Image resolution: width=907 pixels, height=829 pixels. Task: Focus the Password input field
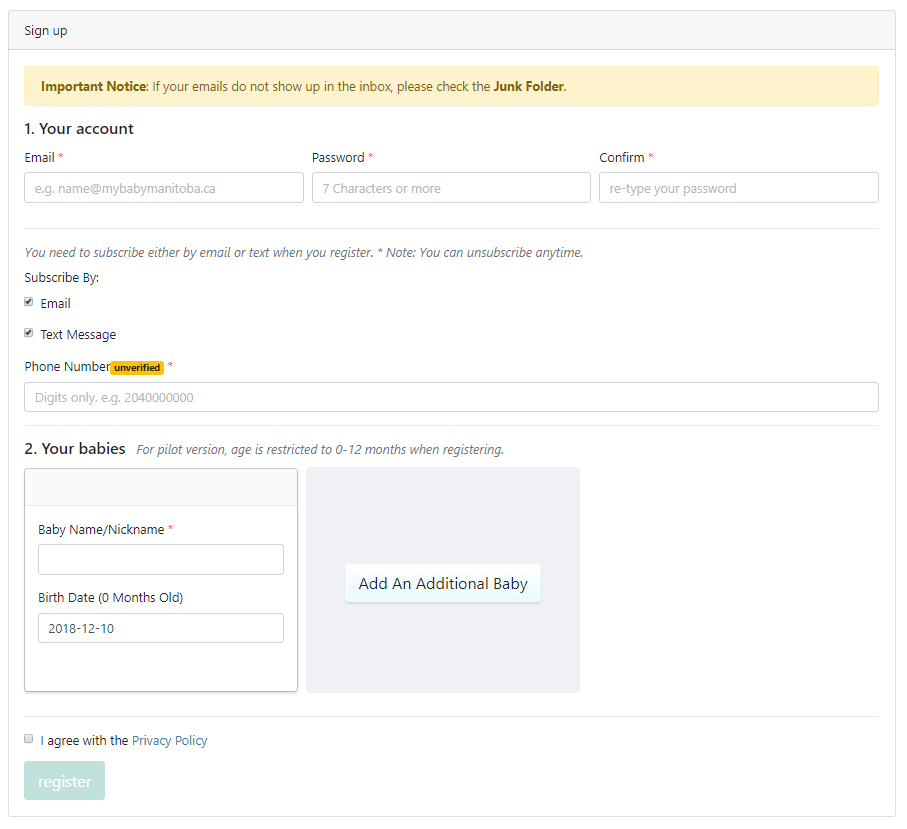point(451,188)
